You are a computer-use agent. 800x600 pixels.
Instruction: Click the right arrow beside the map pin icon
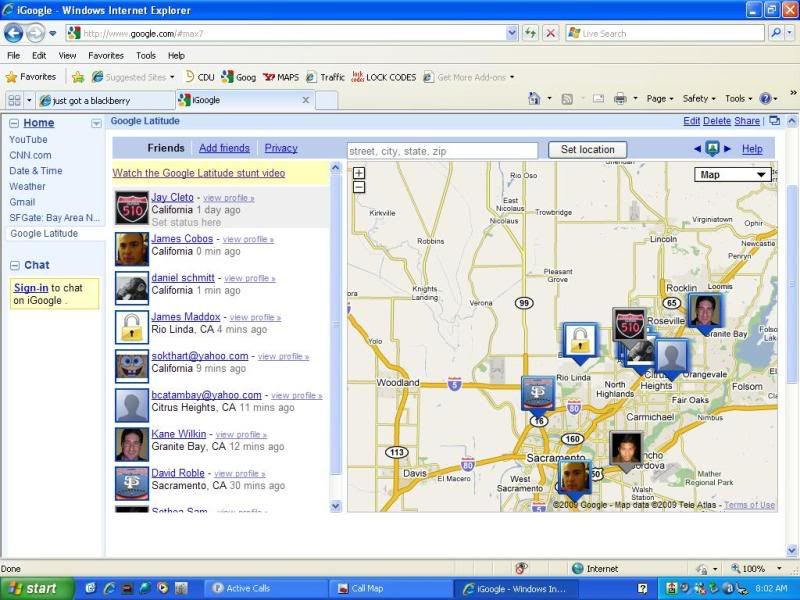(x=728, y=149)
